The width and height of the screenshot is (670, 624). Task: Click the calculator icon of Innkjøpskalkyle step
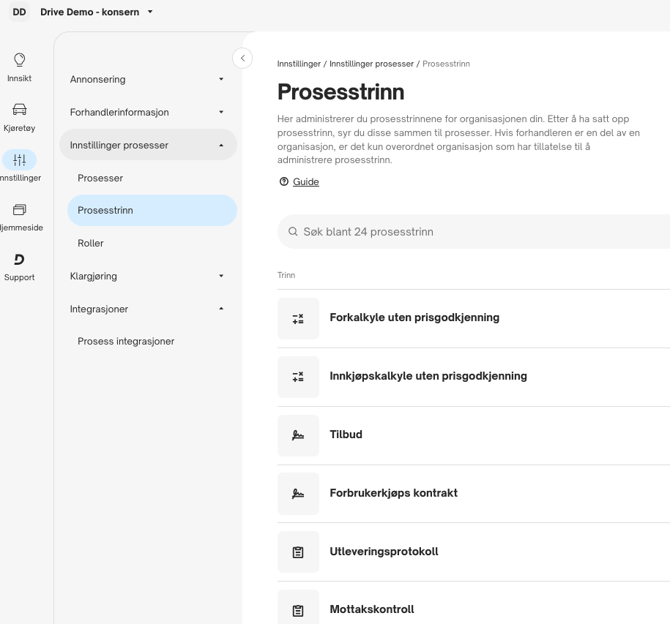tap(298, 377)
